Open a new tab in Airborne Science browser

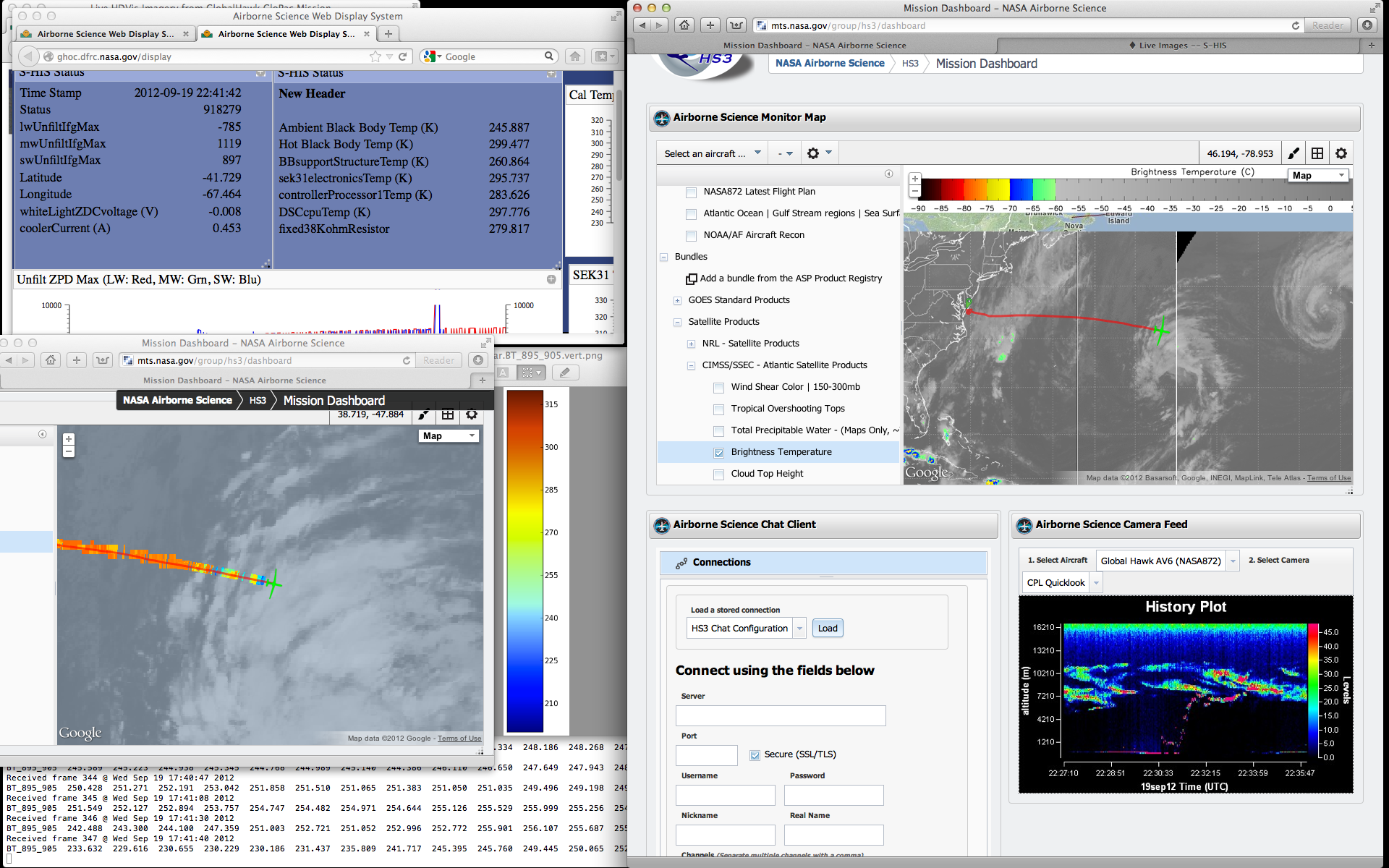[388, 34]
